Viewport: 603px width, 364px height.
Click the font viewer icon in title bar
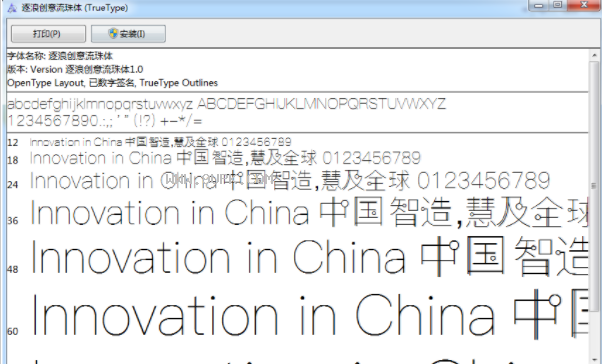click(x=12, y=8)
